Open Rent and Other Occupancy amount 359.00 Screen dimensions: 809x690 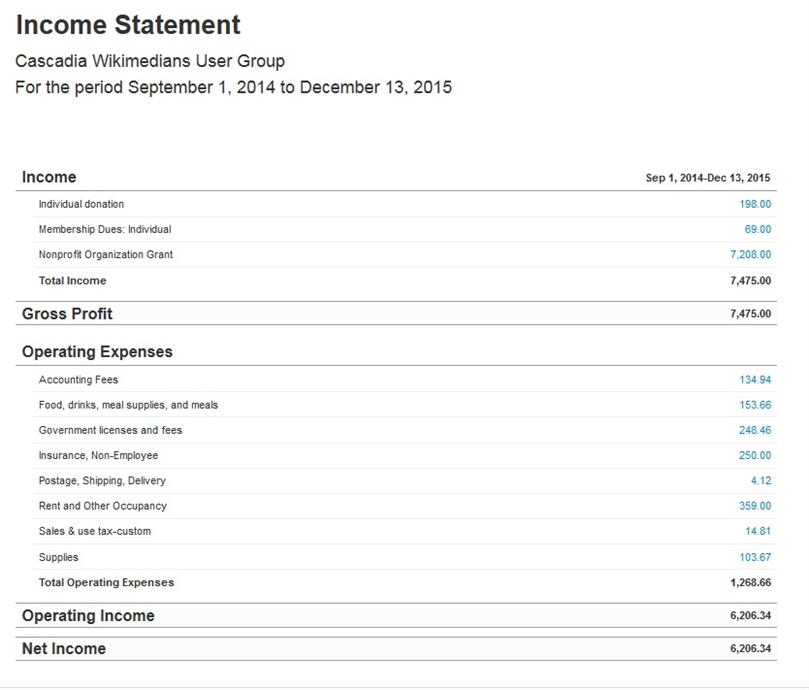(755, 506)
